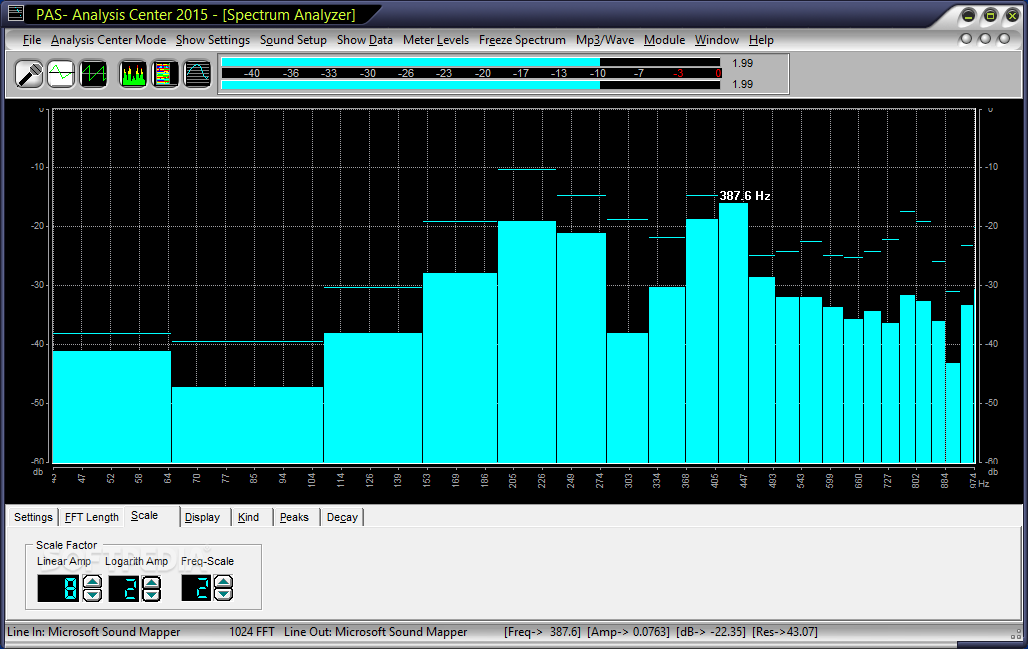Image resolution: width=1028 pixels, height=649 pixels.
Task: Click Freeze Spectrum in the menu bar
Action: tap(523, 40)
